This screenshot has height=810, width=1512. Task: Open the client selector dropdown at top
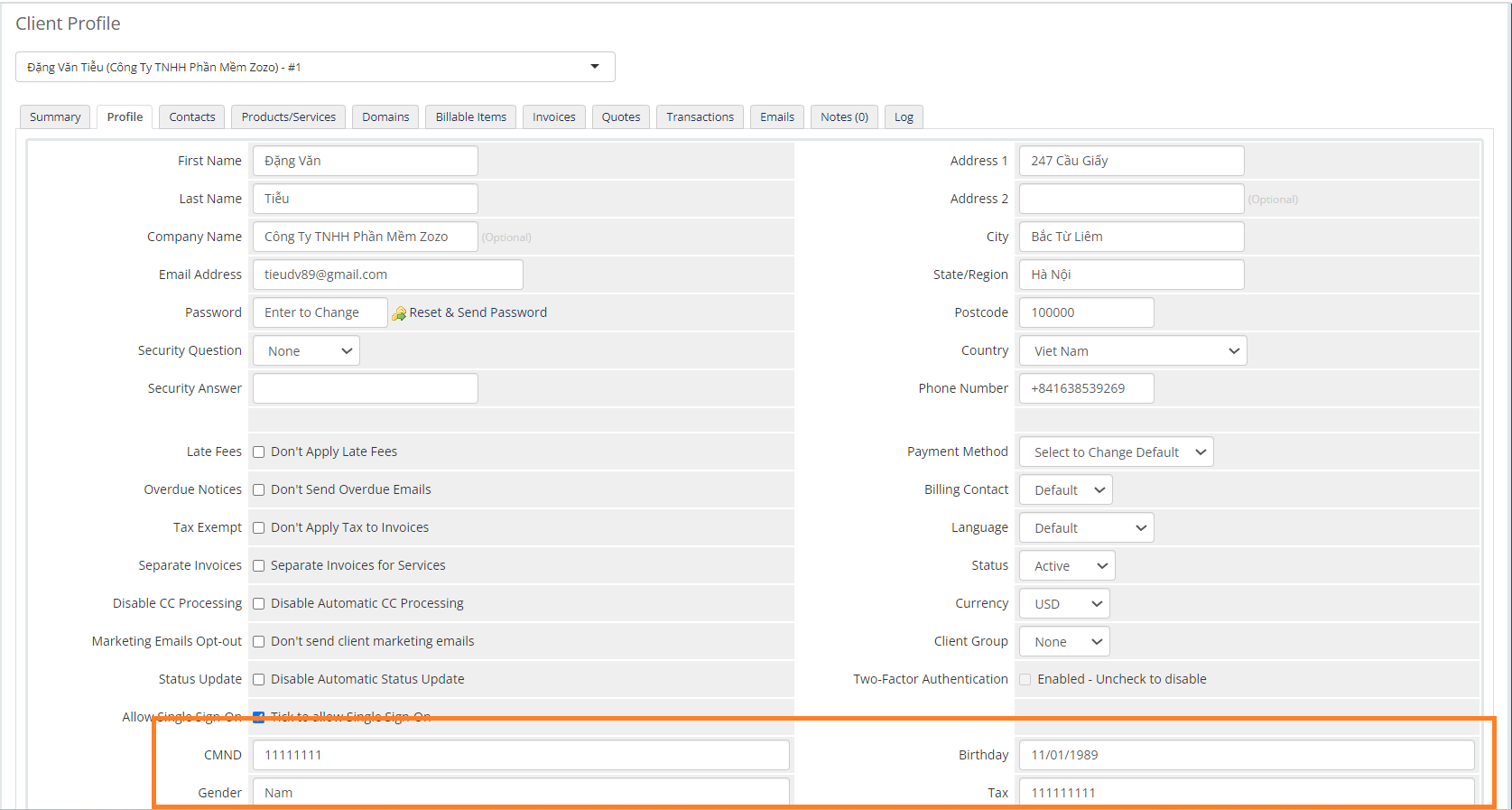click(x=315, y=67)
